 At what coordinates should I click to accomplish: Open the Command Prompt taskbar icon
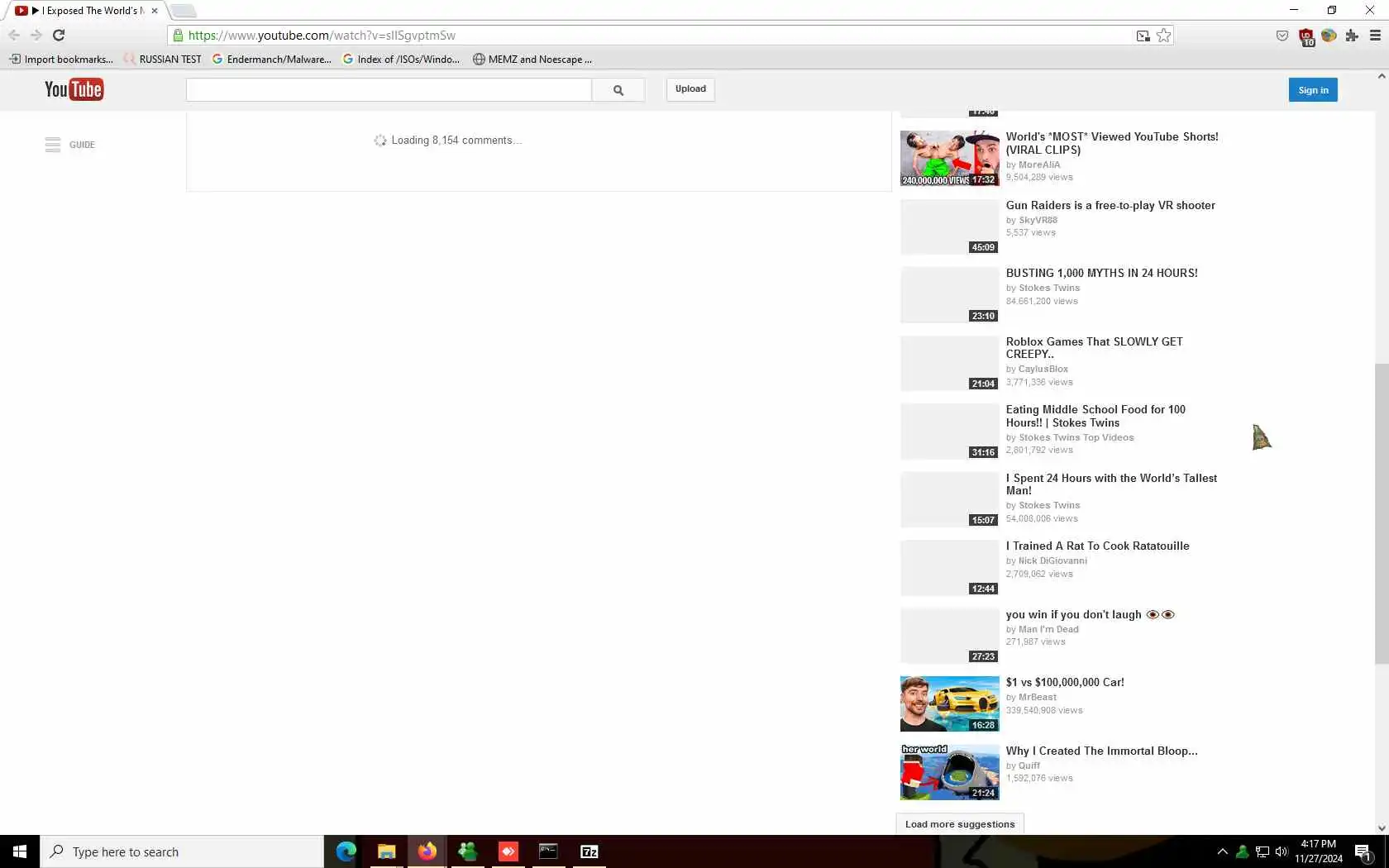coord(548,851)
